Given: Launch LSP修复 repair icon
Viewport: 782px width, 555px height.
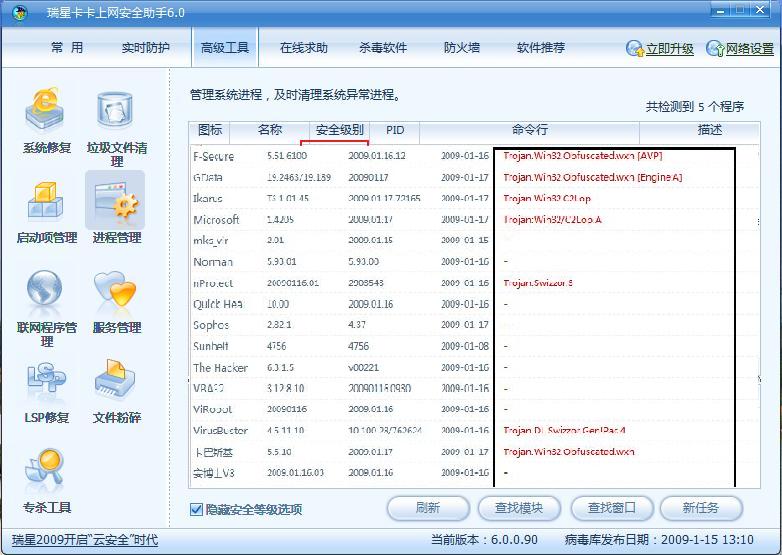Looking at the screenshot, I should (x=45, y=380).
